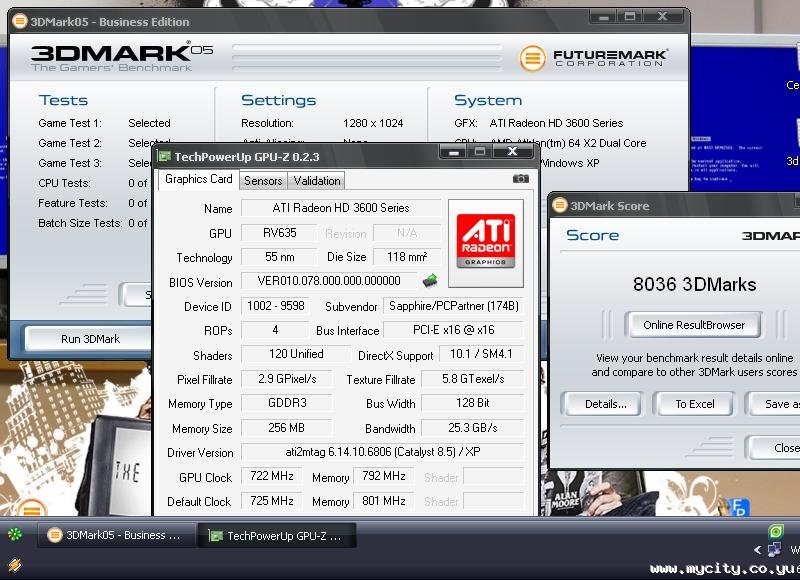Switch to the Graphics Card tab
The height and width of the screenshot is (580, 800).
tap(198, 179)
